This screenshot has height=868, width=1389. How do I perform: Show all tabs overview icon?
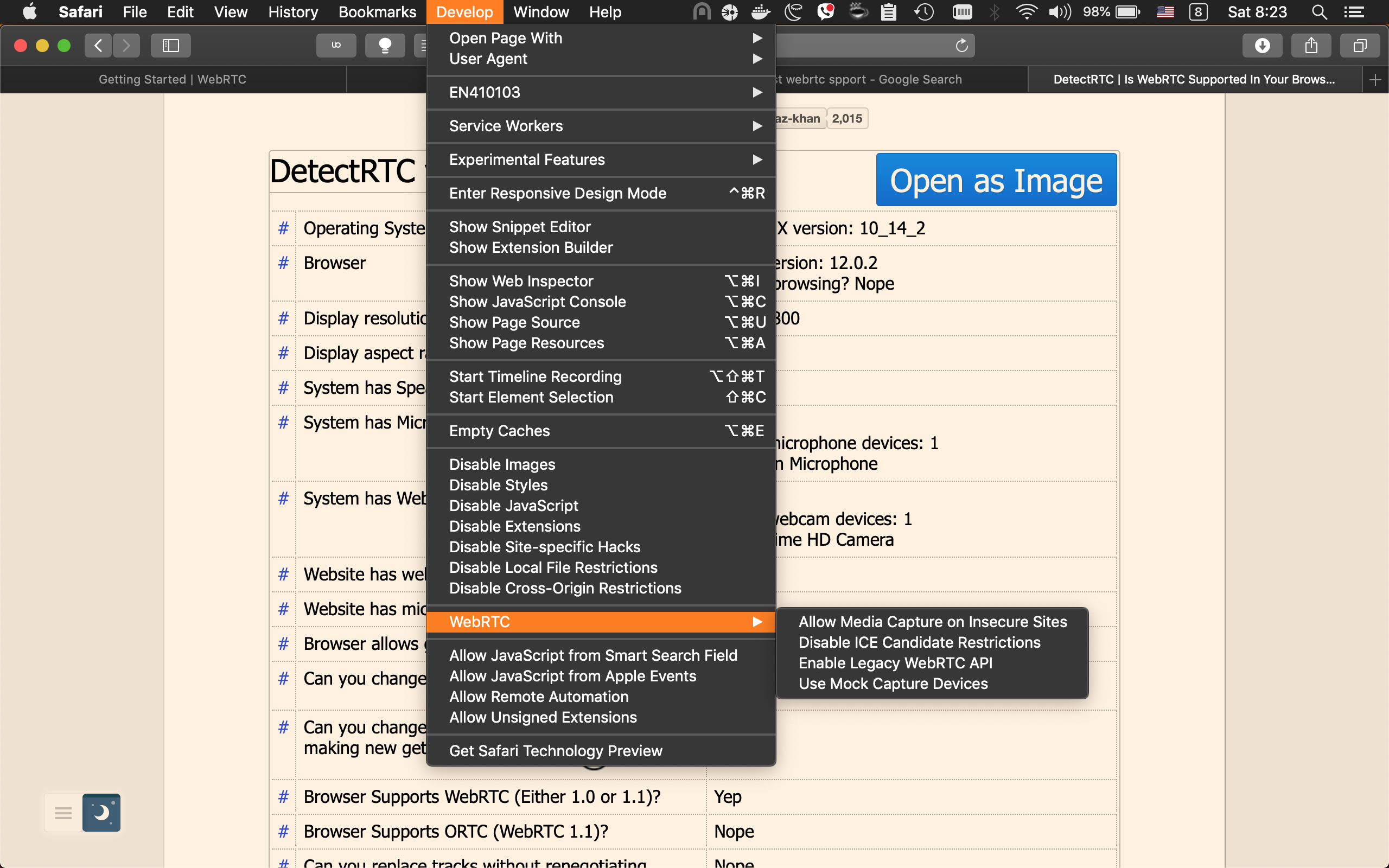coord(1360,46)
